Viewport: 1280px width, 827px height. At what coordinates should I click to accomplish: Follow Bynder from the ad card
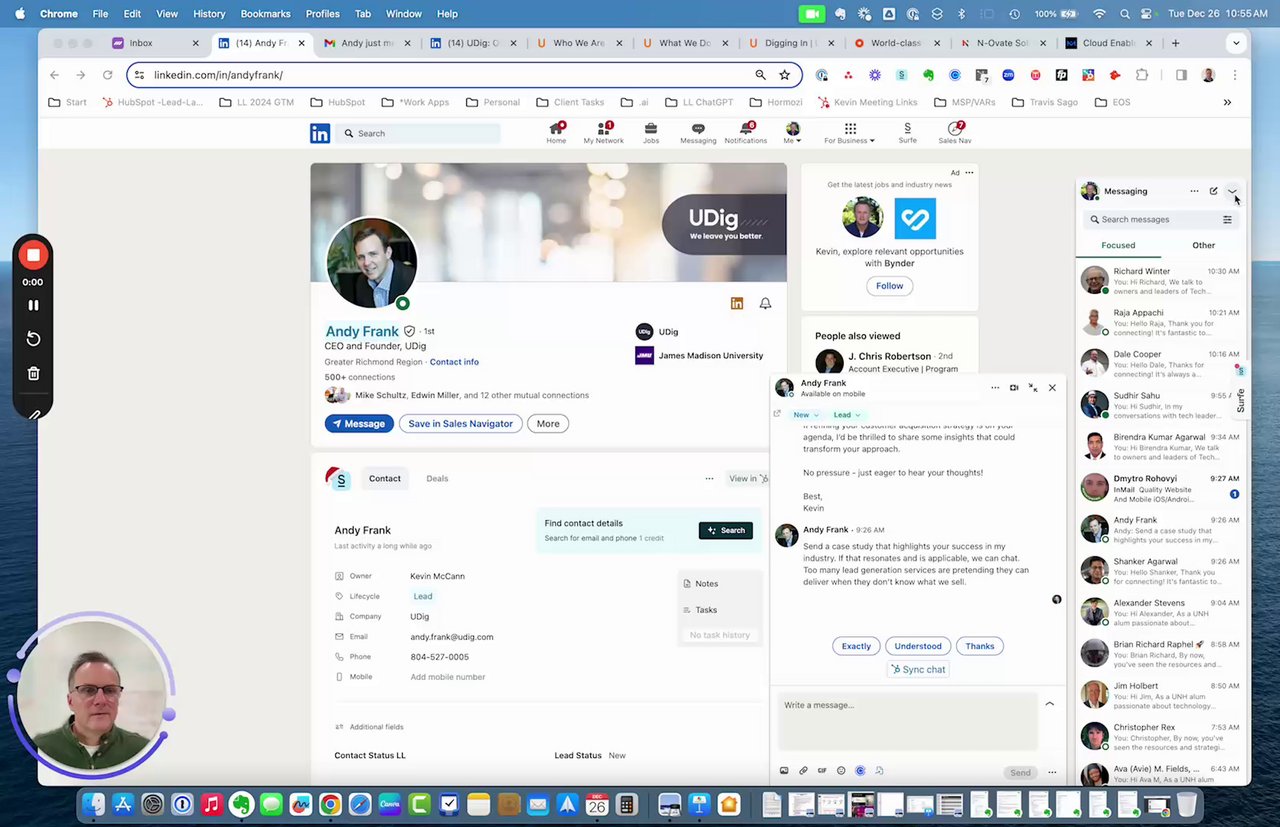coord(889,286)
